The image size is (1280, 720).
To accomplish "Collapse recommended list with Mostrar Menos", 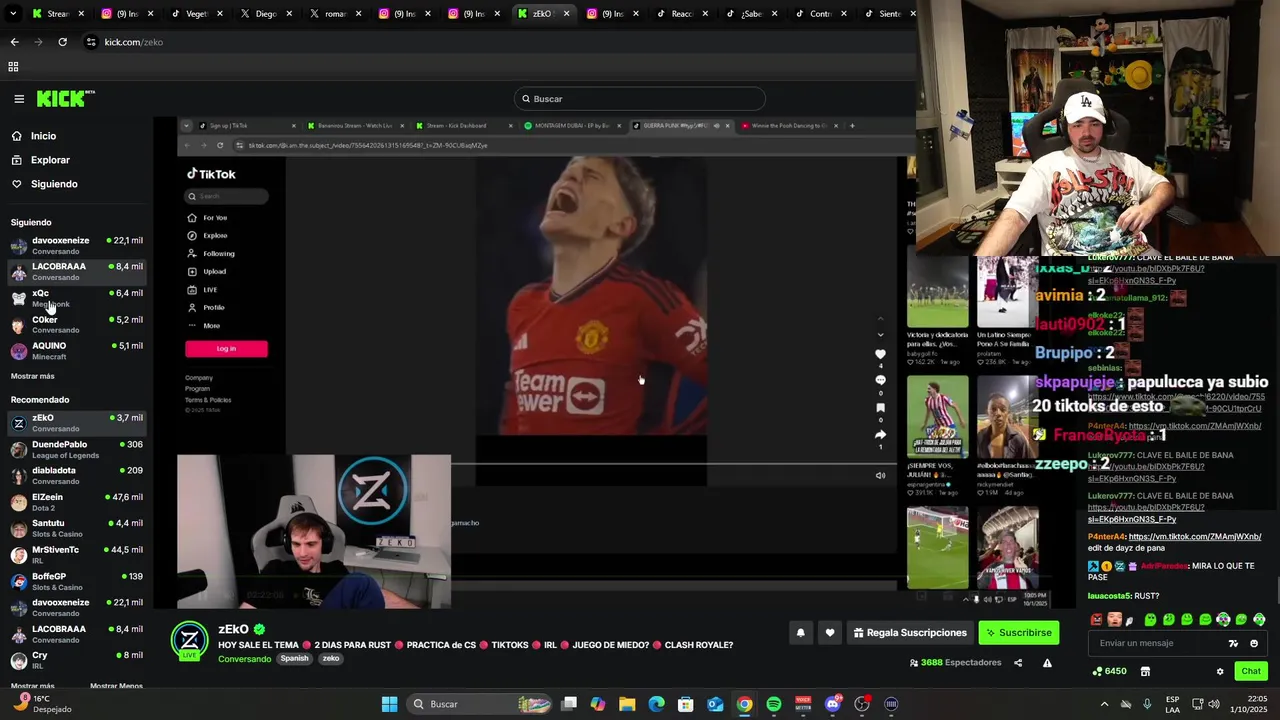I will (116, 686).
